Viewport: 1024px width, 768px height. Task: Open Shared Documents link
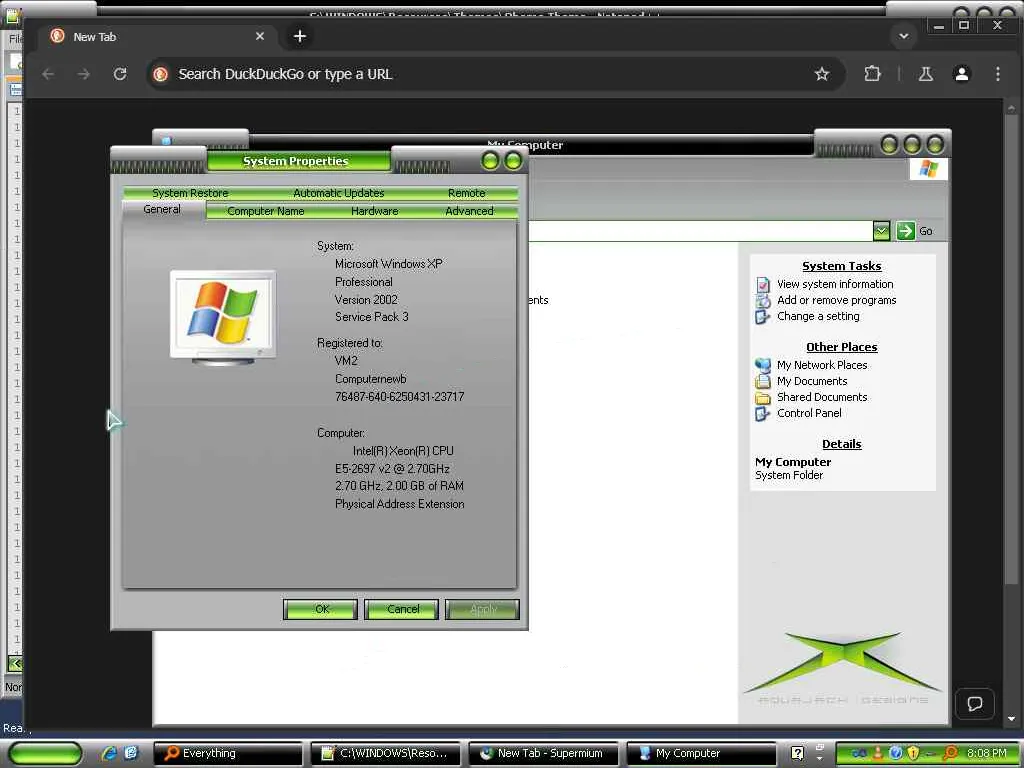[x=822, y=397]
